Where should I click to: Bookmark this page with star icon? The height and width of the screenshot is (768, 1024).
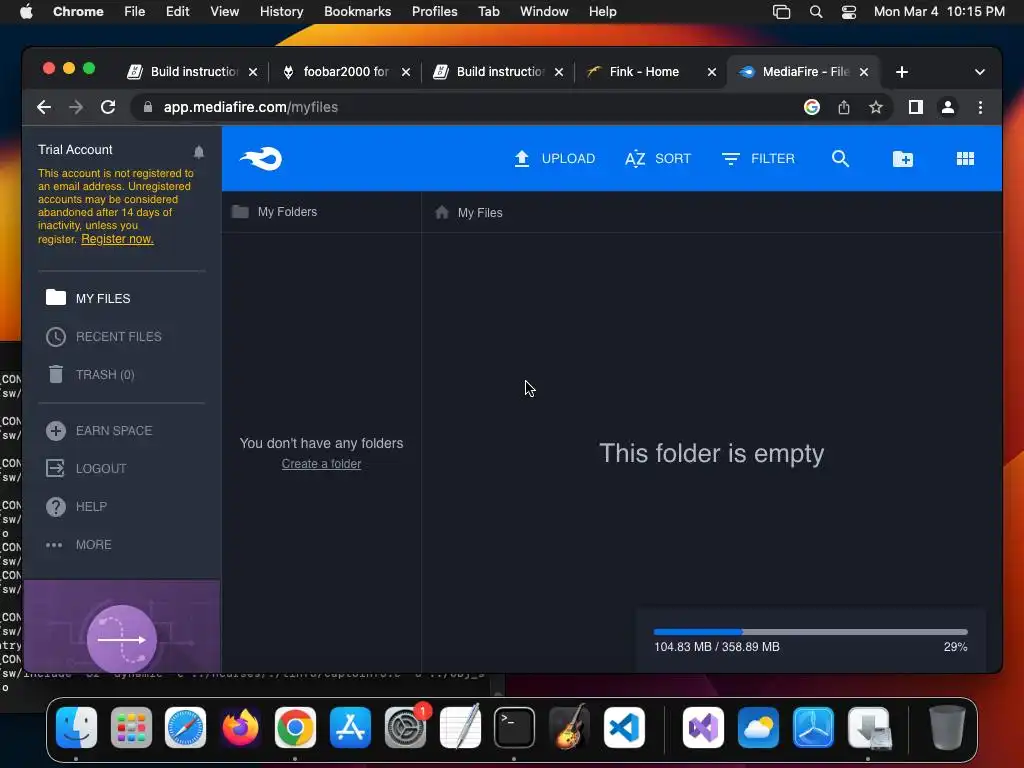coord(876,107)
